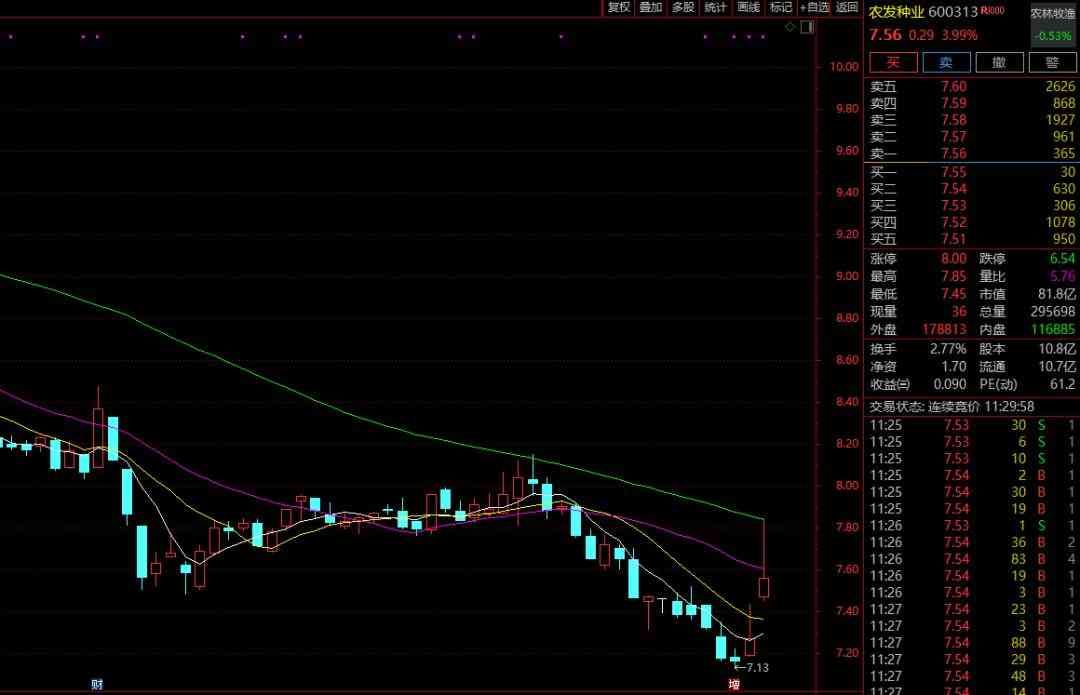Click 返回 to go back
This screenshot has height=695, width=1080.
coord(847,7)
